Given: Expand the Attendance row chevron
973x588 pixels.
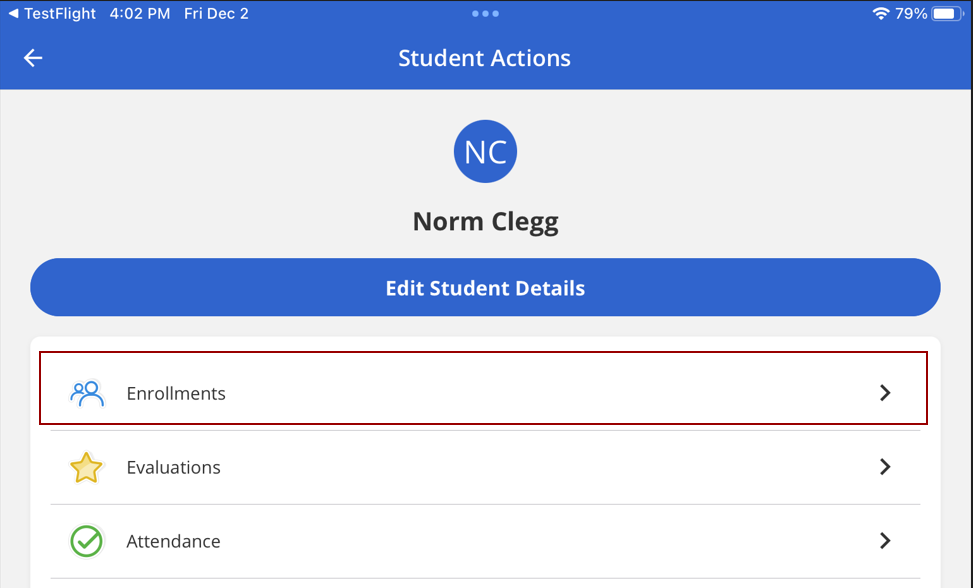Looking at the screenshot, I should pyautogui.click(x=886, y=540).
